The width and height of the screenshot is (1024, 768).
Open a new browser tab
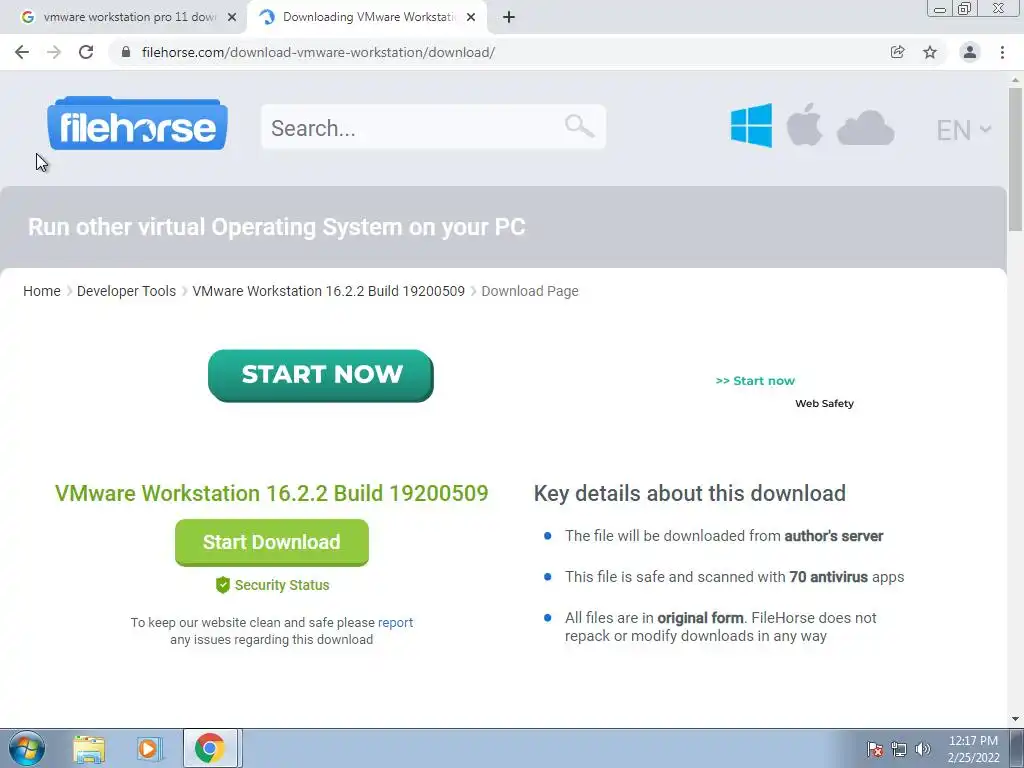509,18
